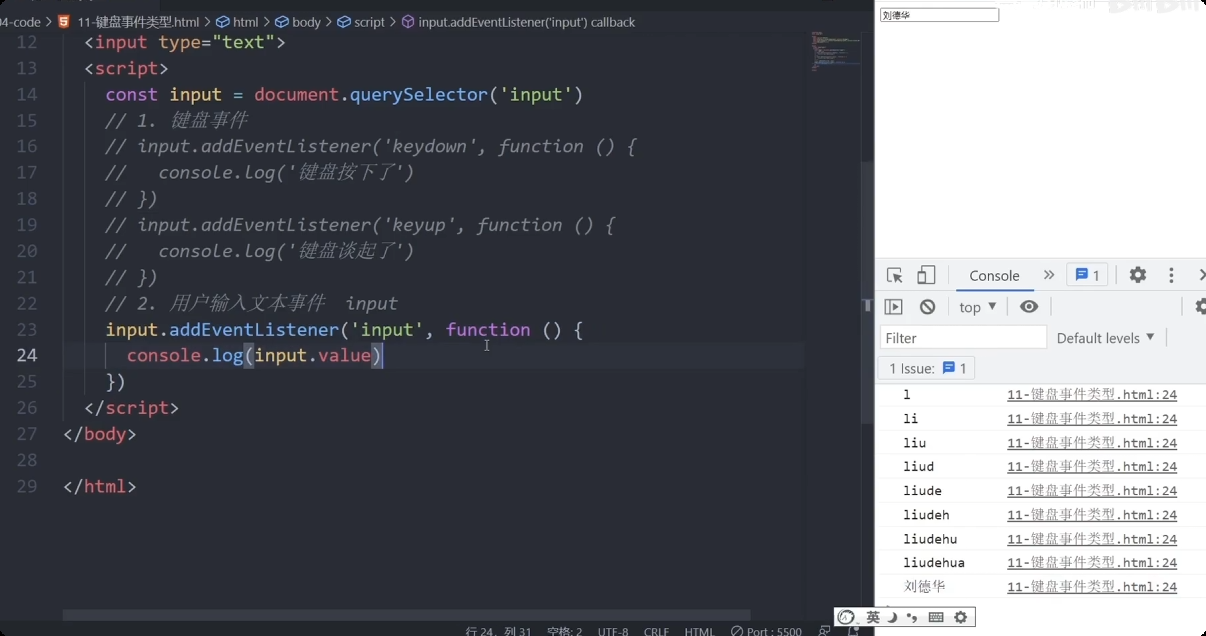This screenshot has height=636, width=1206.
Task: Select the inspect element picker icon
Action: point(895,275)
